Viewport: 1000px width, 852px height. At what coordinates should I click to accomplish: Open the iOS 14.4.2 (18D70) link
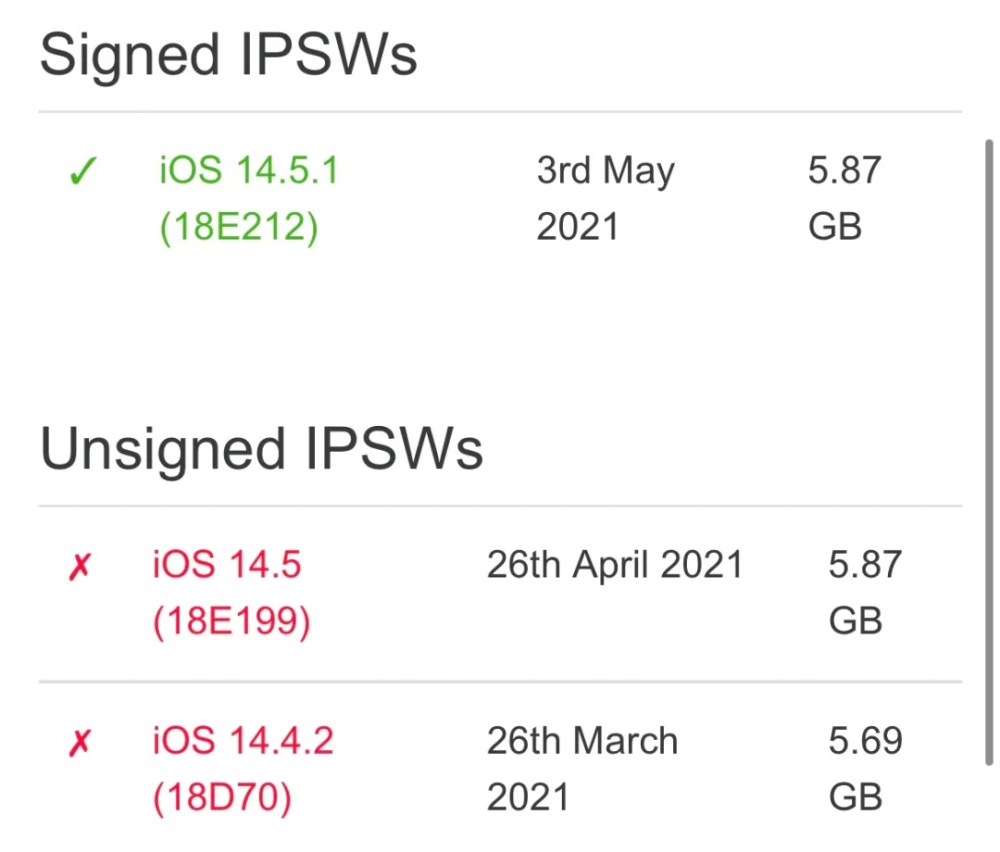243,769
